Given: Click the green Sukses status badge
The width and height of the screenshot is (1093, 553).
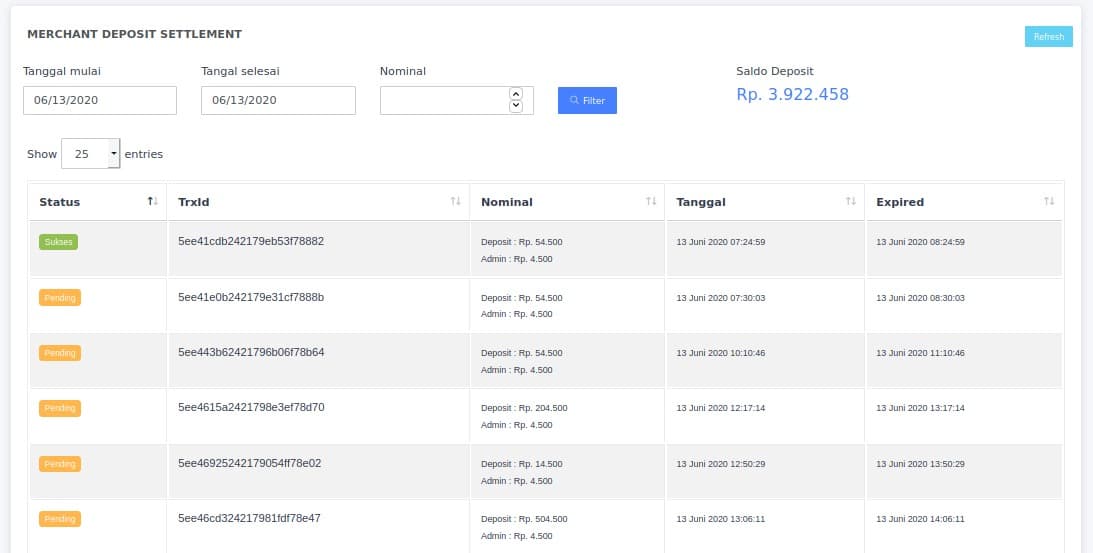Looking at the screenshot, I should [59, 242].
